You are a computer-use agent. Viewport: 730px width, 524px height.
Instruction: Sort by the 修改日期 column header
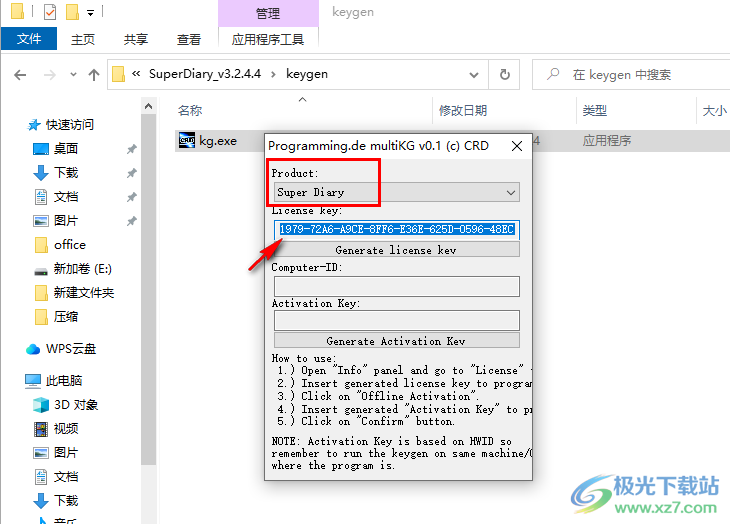coord(463,111)
